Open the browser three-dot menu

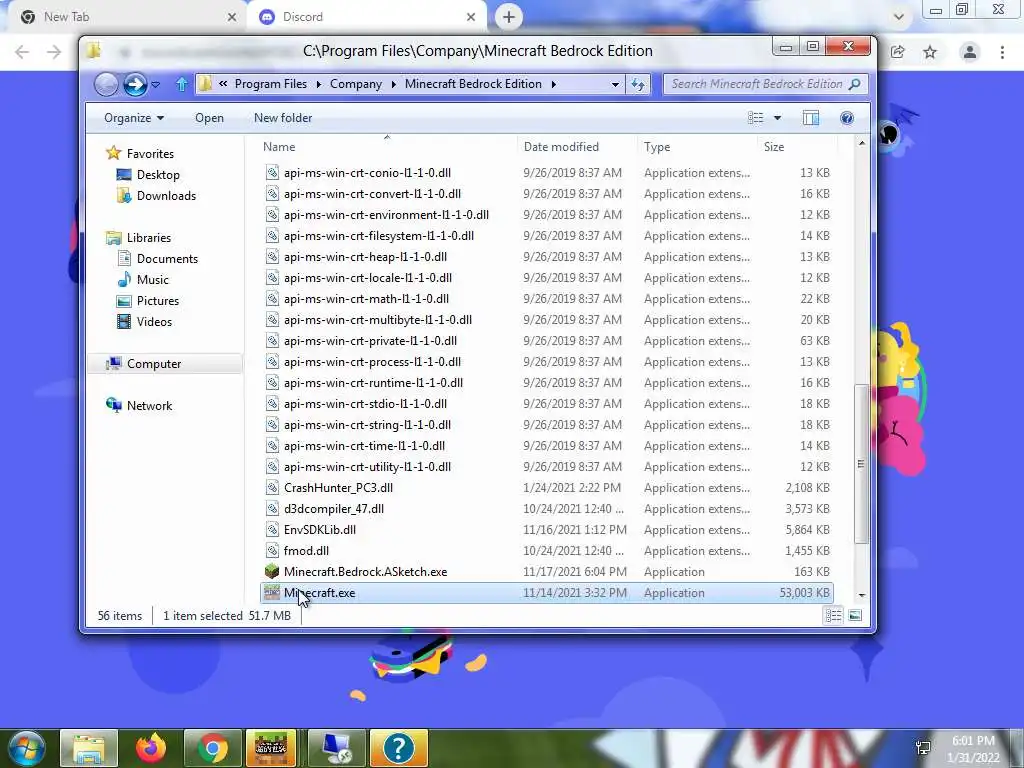point(1002,52)
